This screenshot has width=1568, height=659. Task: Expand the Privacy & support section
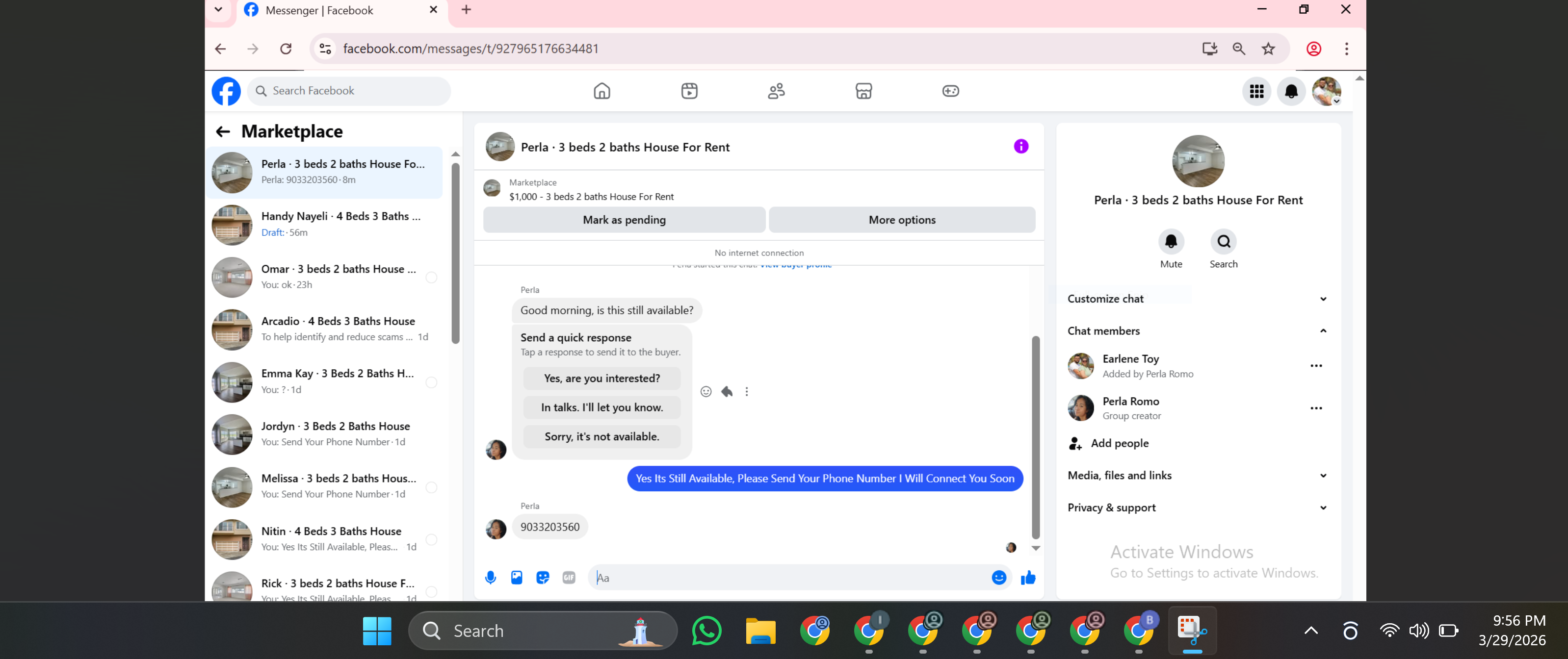pos(1197,507)
